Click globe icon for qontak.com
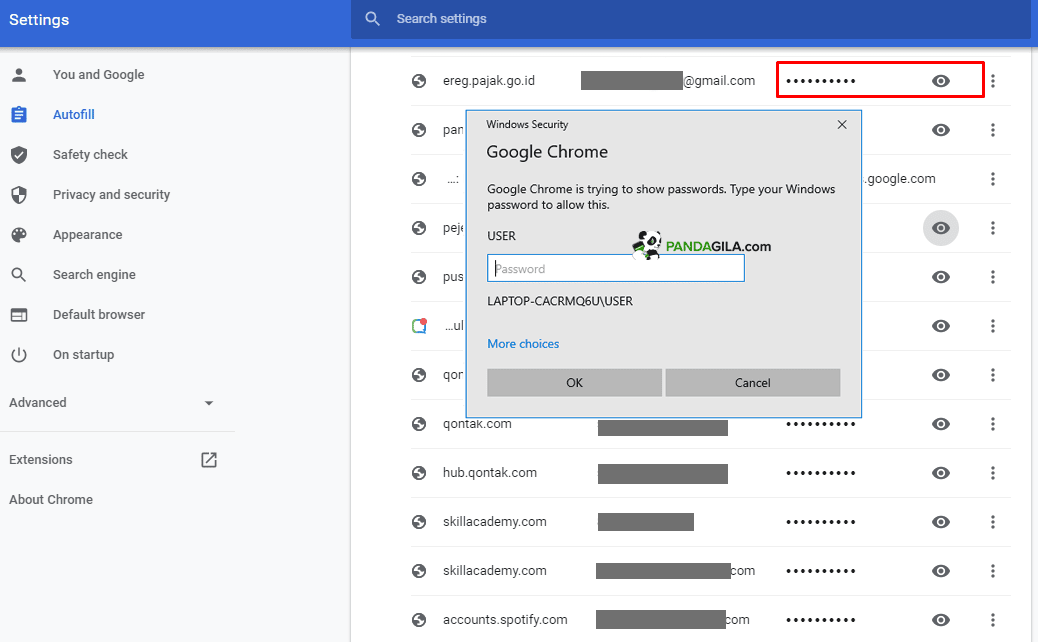Screen dimensions: 1038x642 point(419,424)
